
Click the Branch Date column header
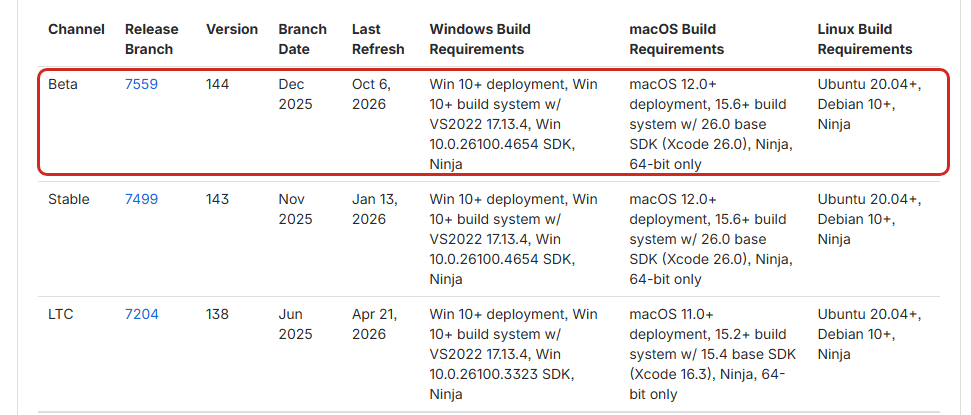click(x=302, y=39)
